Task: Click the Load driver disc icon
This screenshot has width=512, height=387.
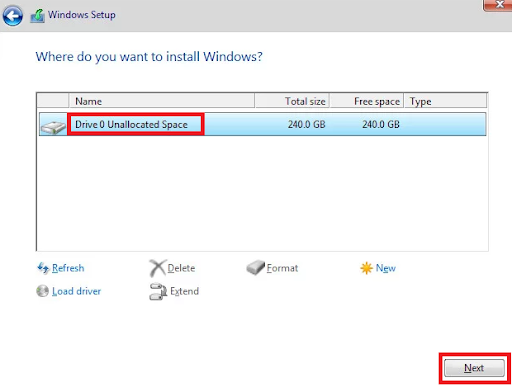Action: [x=42, y=291]
